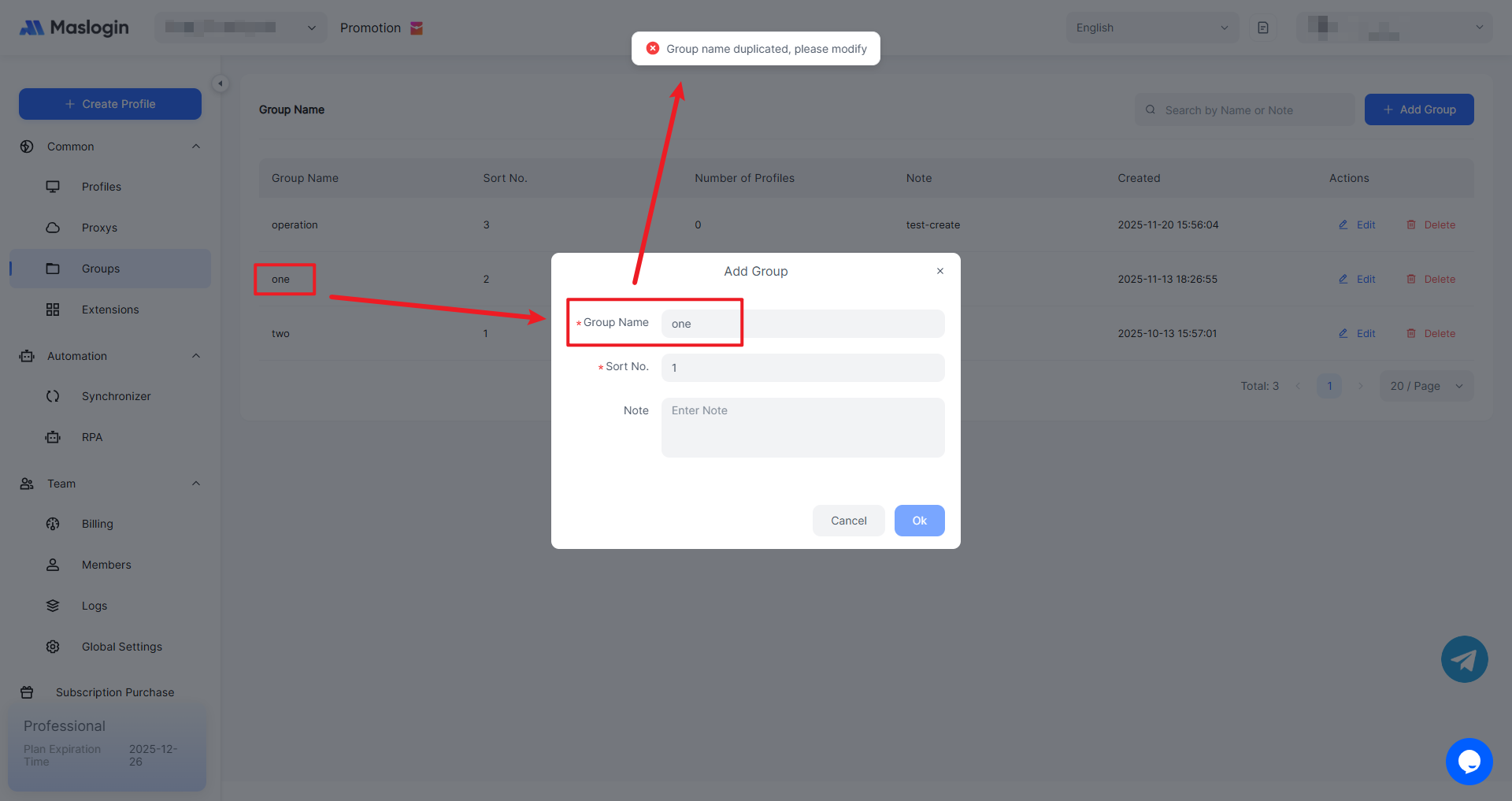The width and height of the screenshot is (1512, 801).
Task: Click the Promotion gift icon
Action: pos(417,28)
